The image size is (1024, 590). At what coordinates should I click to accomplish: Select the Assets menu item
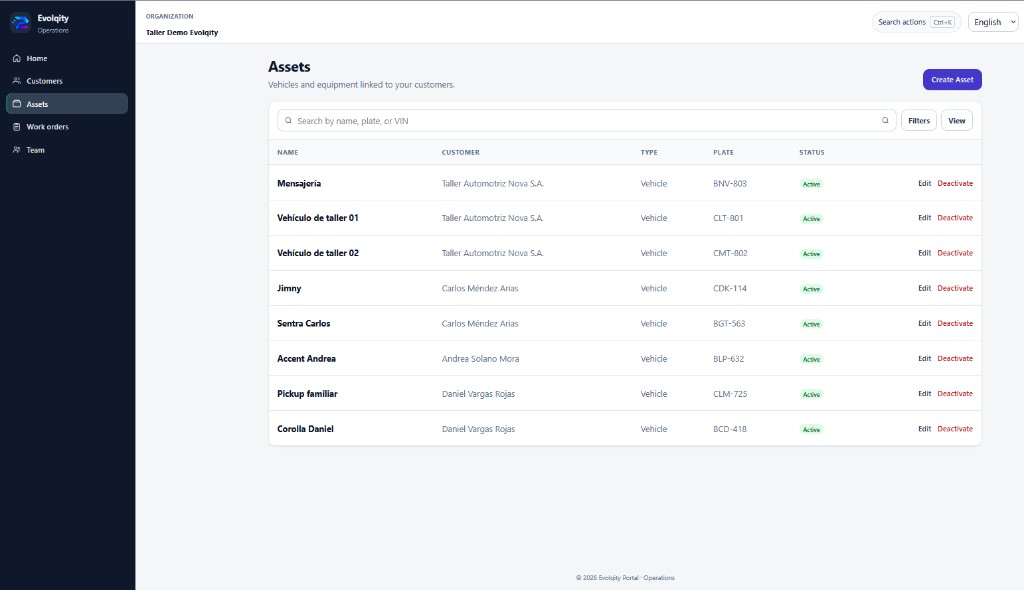click(x=67, y=104)
